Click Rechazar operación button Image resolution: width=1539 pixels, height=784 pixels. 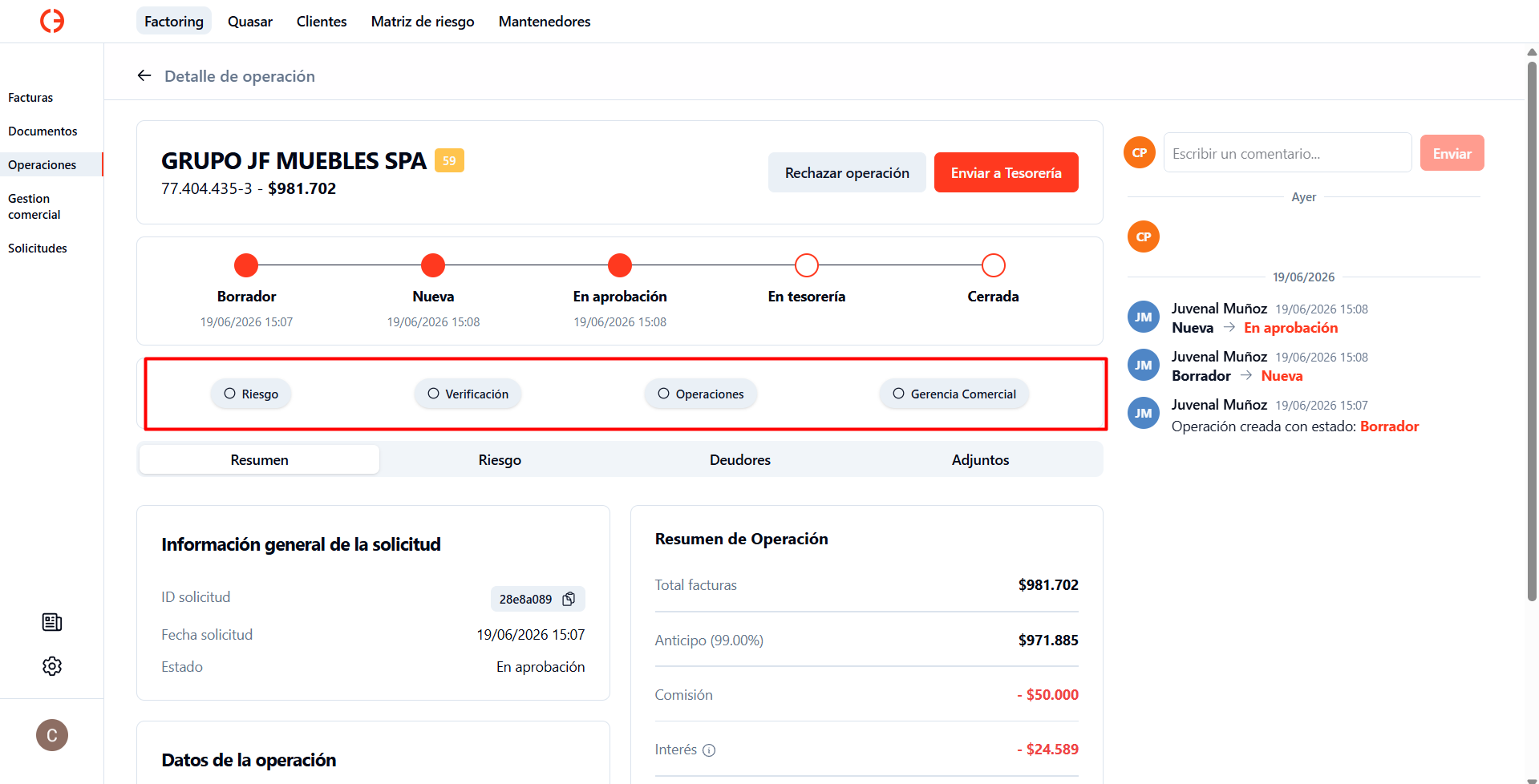[847, 172]
